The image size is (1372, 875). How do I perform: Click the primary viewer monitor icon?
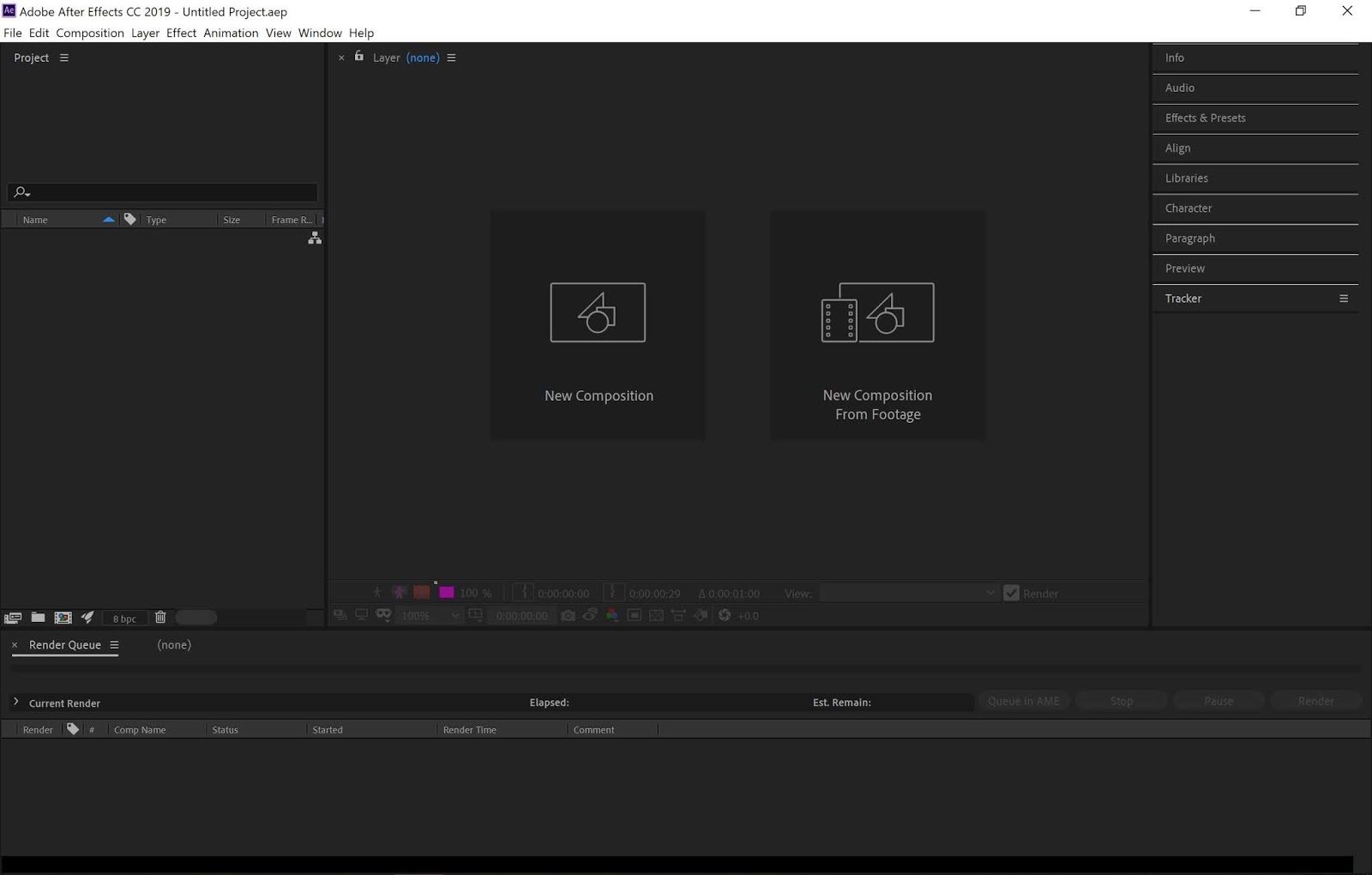tap(362, 615)
